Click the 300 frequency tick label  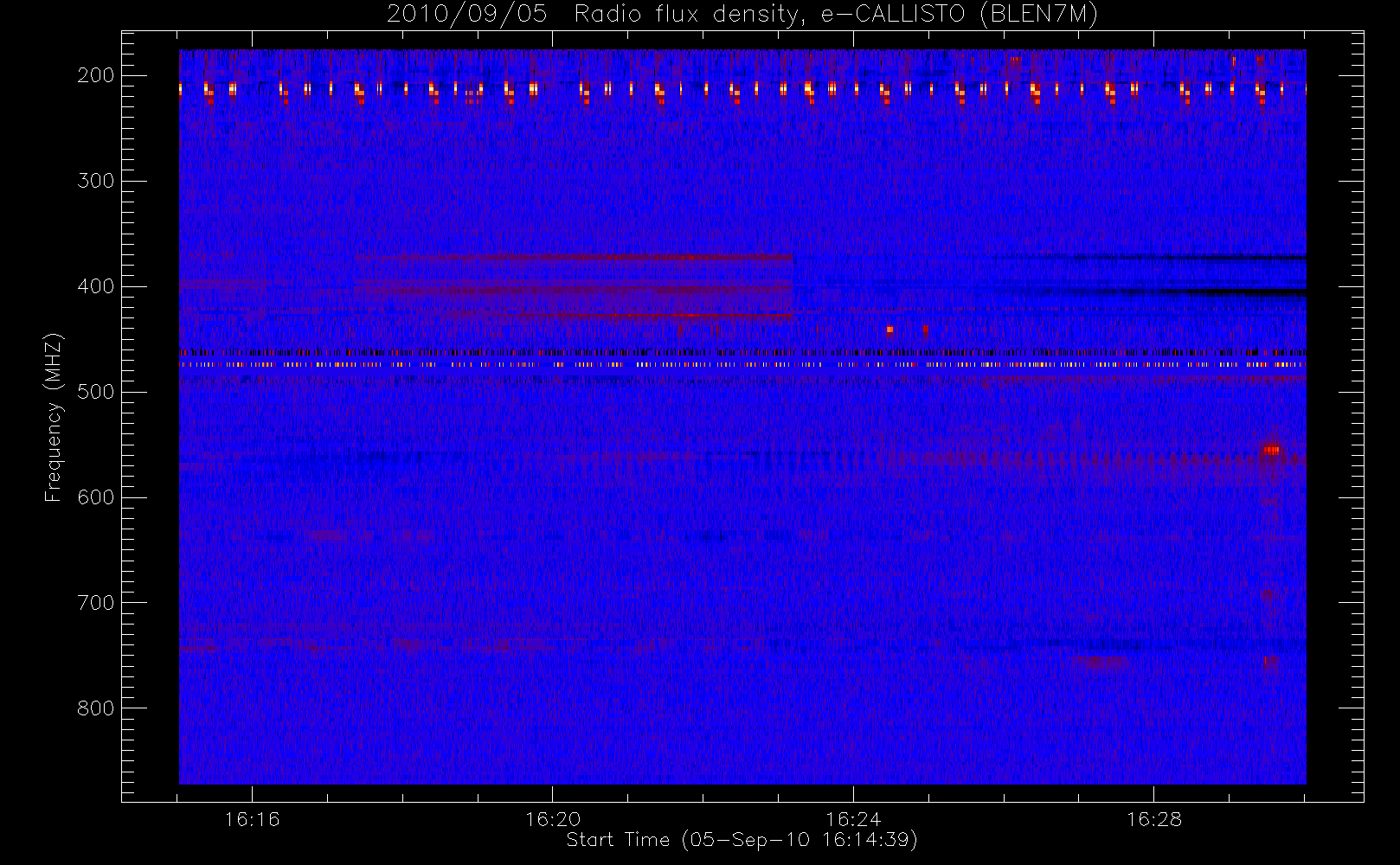96,181
